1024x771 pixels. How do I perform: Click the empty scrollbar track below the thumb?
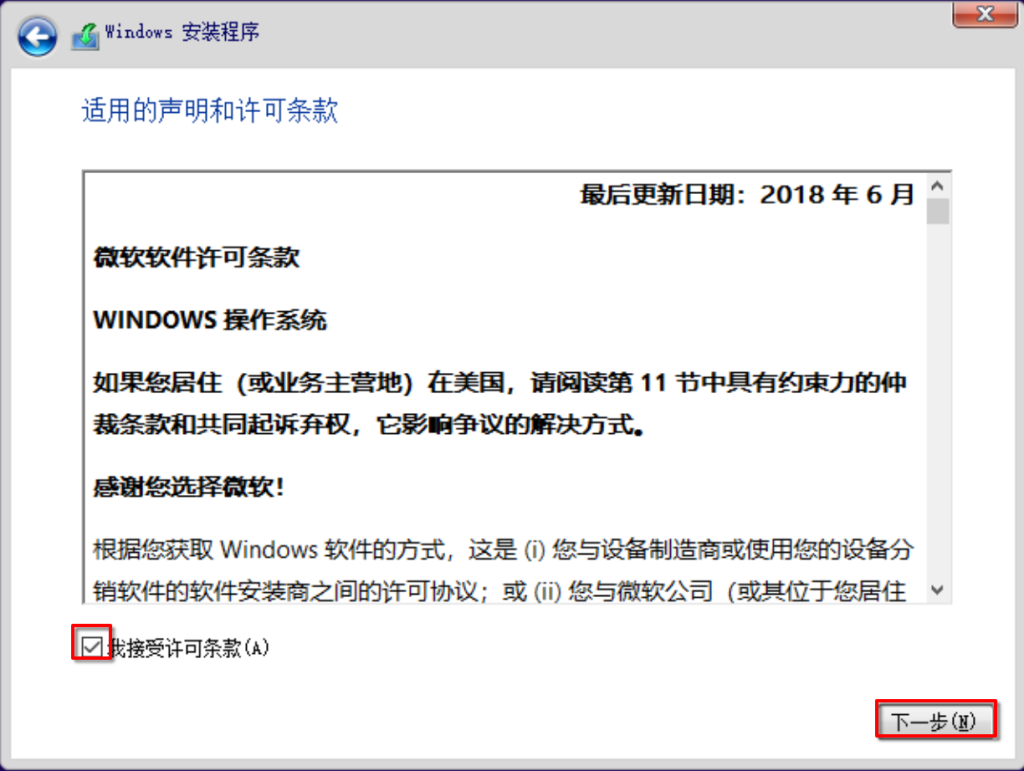point(937,400)
